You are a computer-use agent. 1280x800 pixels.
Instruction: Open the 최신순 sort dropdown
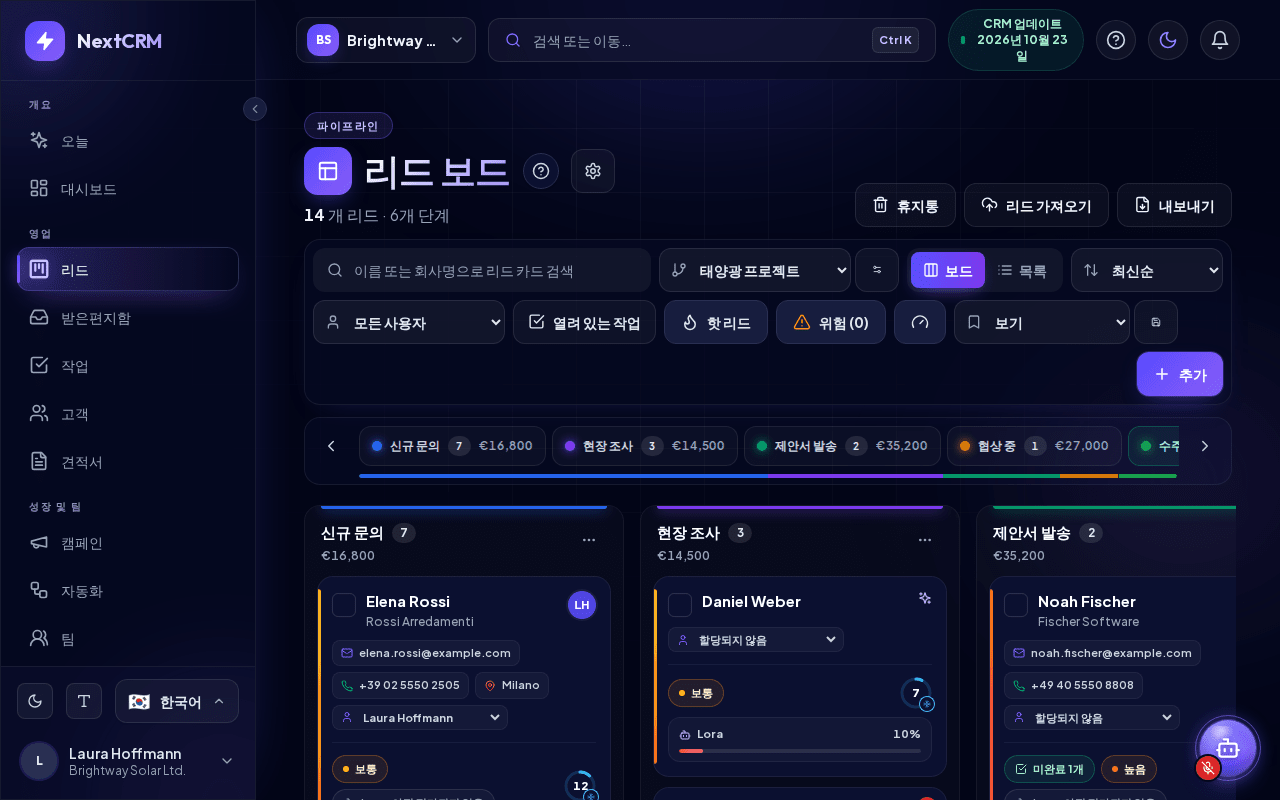point(1147,270)
